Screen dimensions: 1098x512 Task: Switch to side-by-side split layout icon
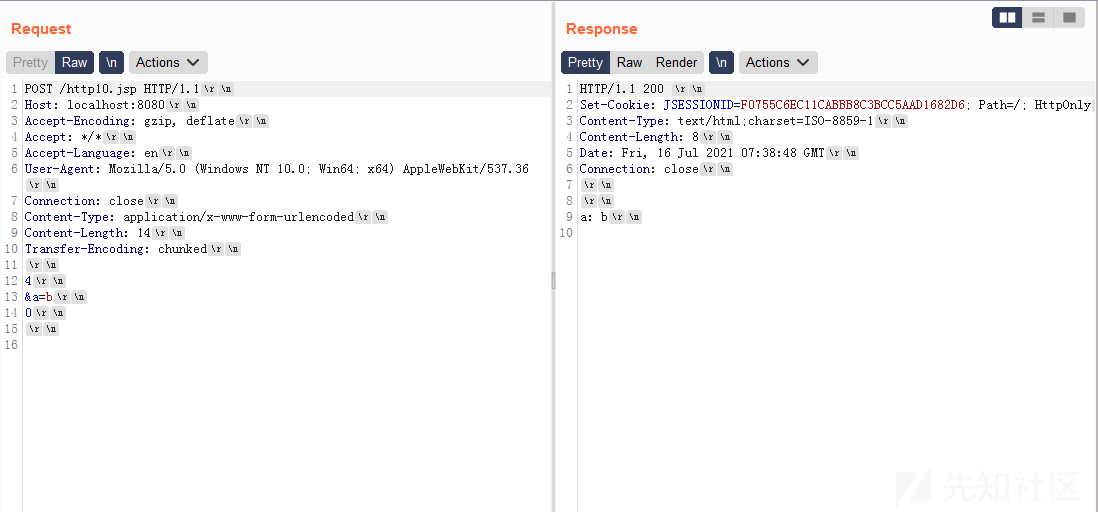click(1007, 18)
